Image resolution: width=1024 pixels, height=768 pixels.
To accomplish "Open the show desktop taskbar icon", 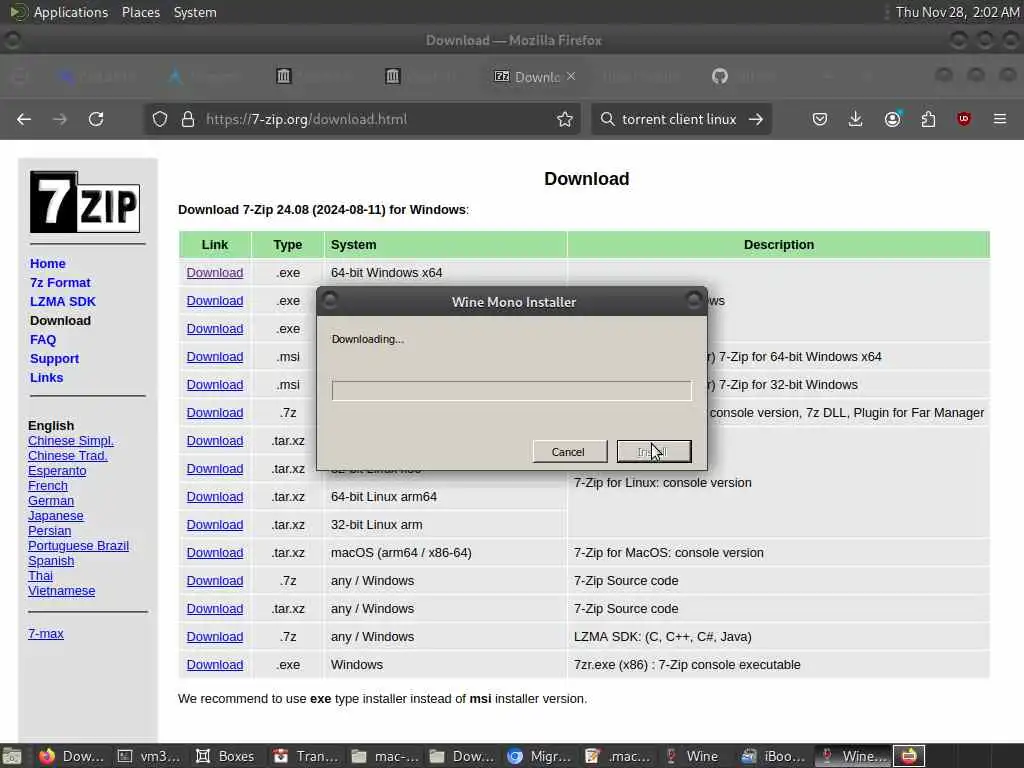I will tap(12, 756).
